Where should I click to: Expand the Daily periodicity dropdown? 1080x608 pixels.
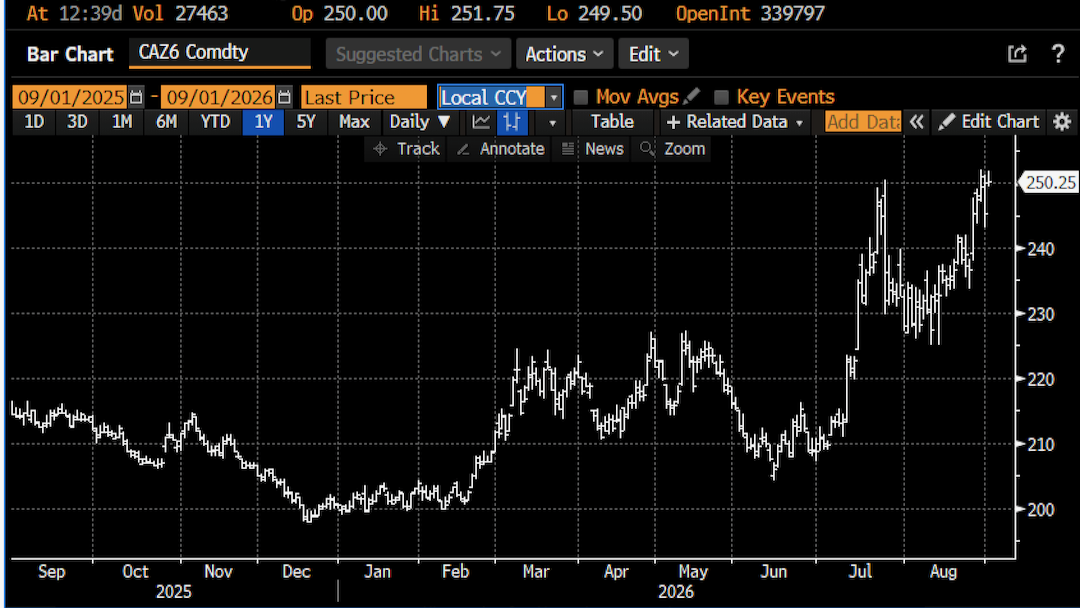coord(419,122)
